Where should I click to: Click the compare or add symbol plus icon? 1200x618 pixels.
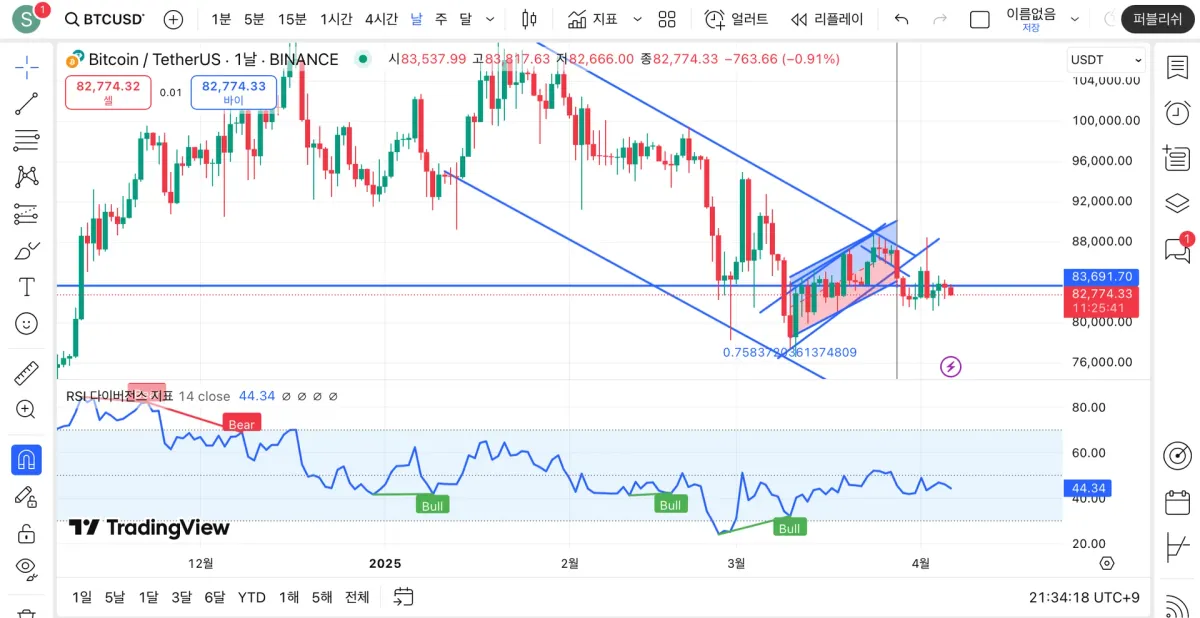(173, 19)
